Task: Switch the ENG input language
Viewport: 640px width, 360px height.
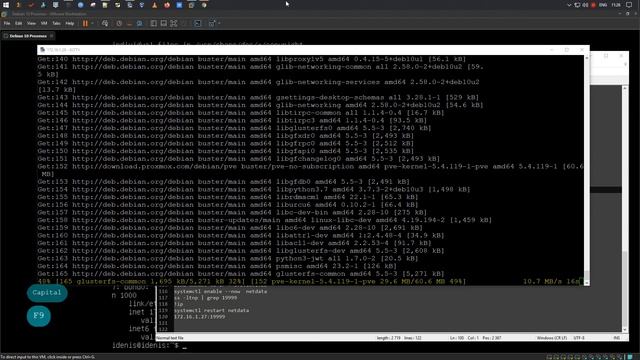Action: 603,5
